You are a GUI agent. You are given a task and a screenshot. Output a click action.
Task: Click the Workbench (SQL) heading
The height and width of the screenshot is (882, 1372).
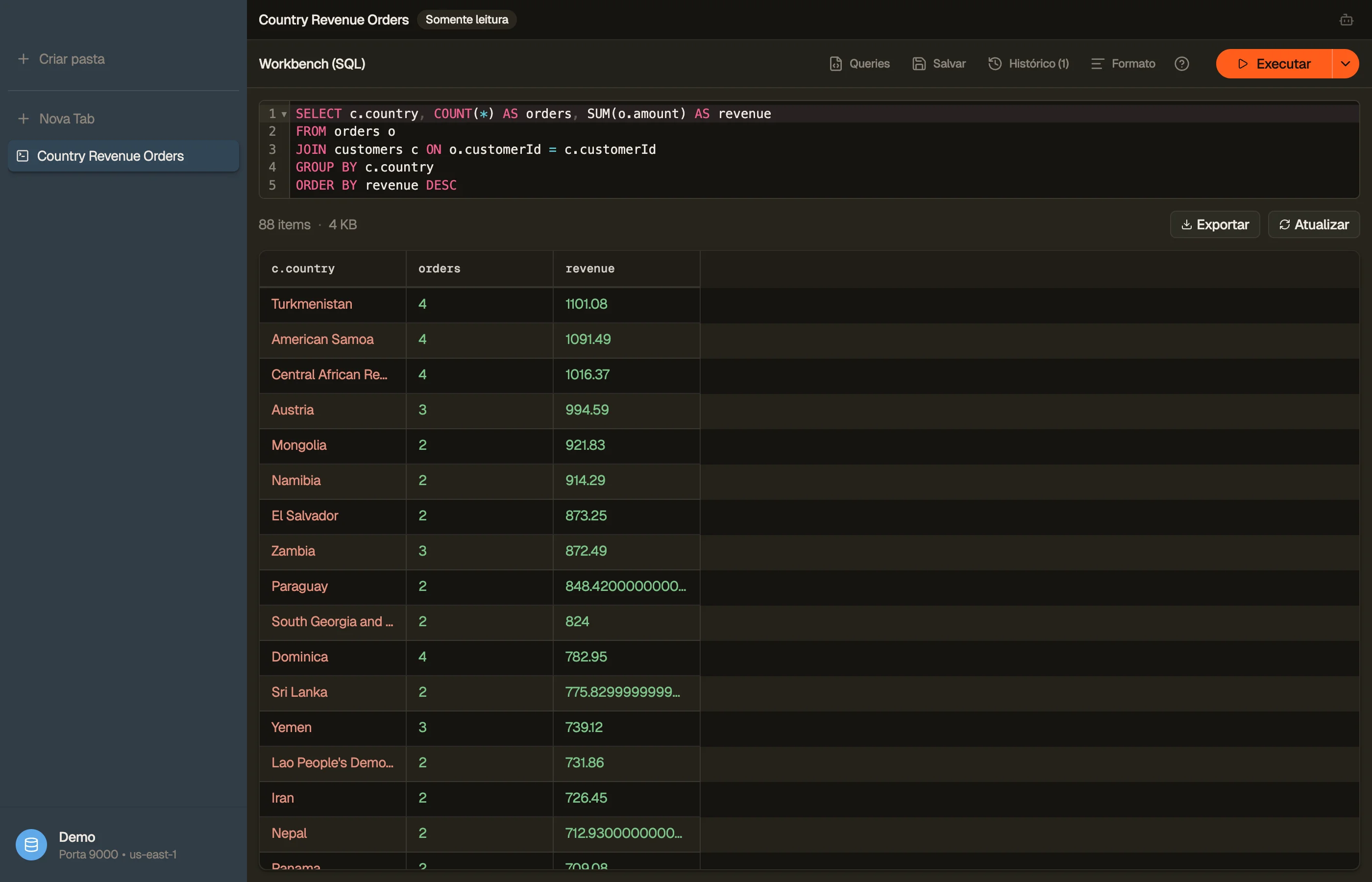click(312, 64)
